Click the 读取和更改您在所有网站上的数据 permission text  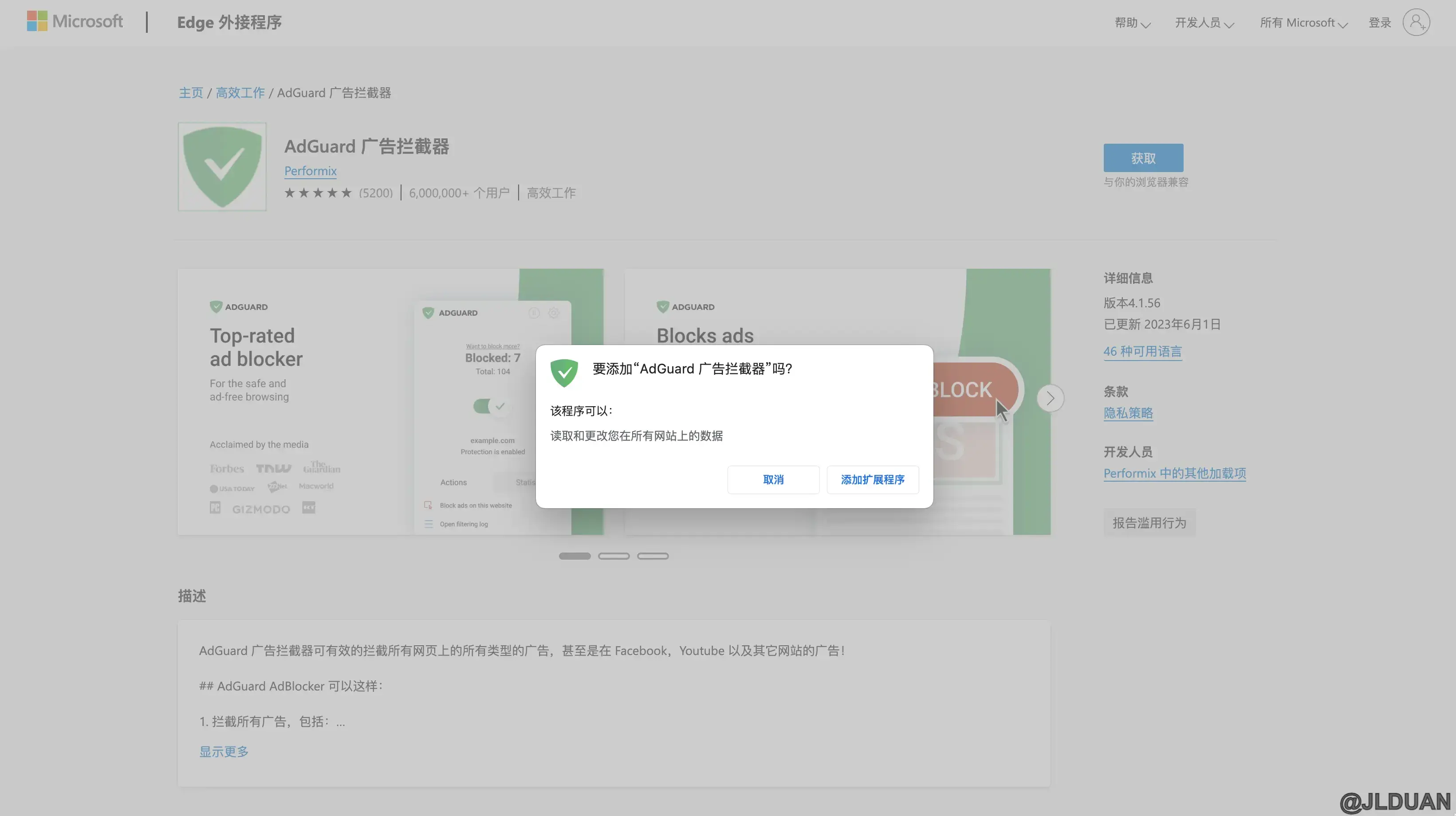637,435
